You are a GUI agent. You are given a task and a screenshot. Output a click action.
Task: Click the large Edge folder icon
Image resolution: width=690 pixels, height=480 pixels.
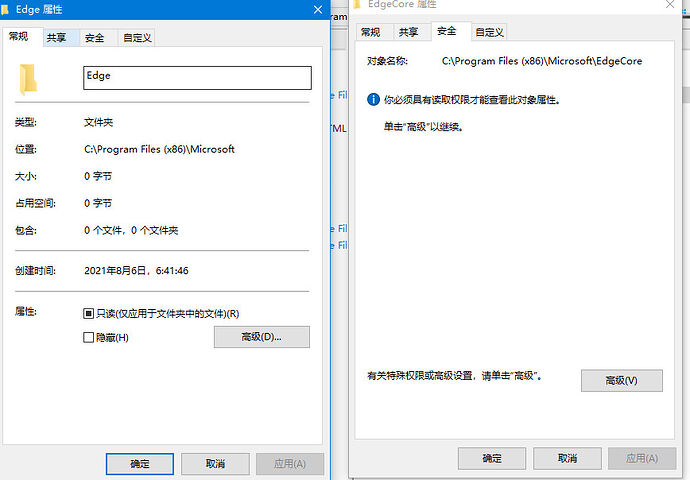click(28, 79)
